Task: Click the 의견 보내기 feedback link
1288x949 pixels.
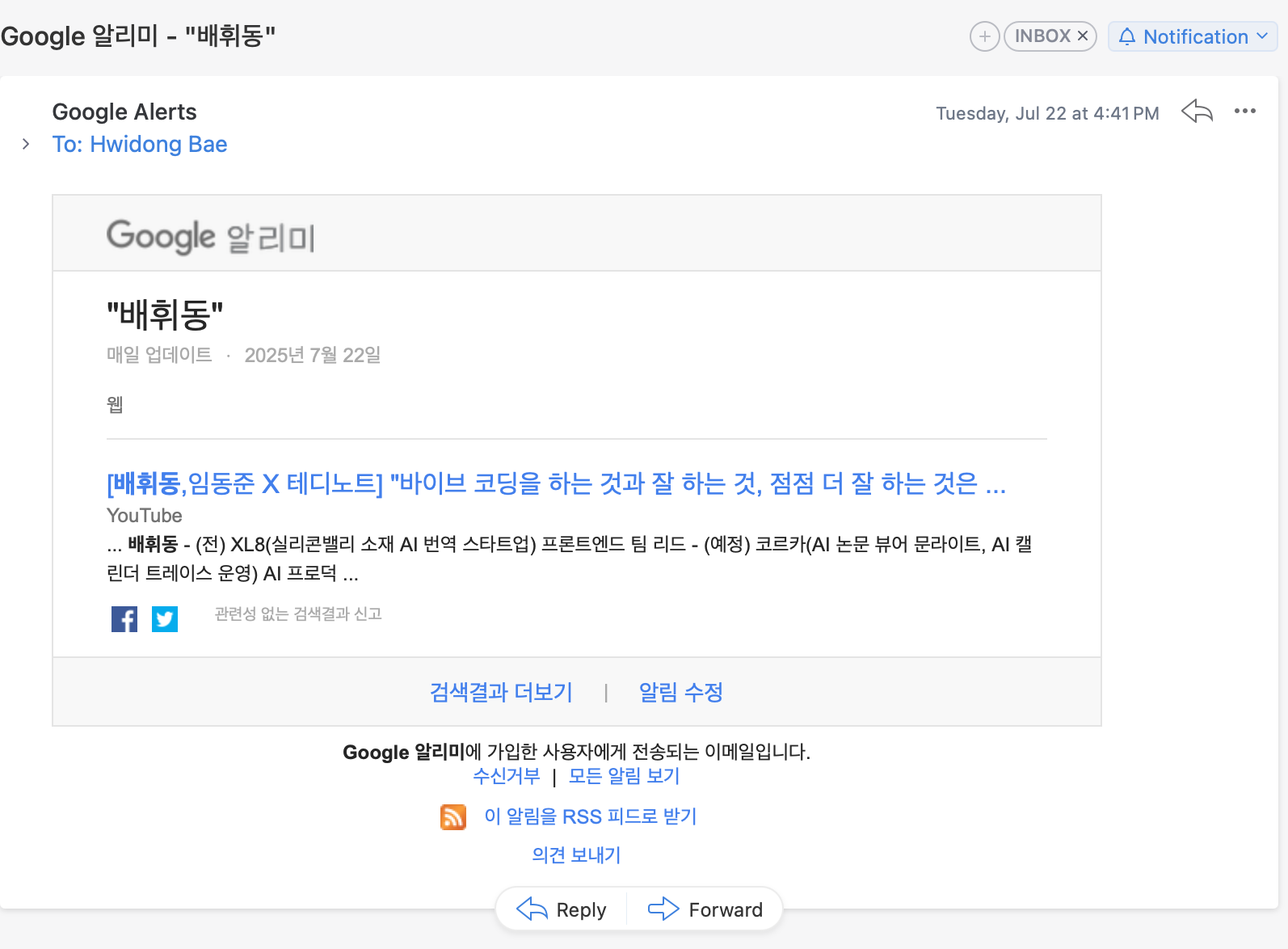Action: point(576,855)
